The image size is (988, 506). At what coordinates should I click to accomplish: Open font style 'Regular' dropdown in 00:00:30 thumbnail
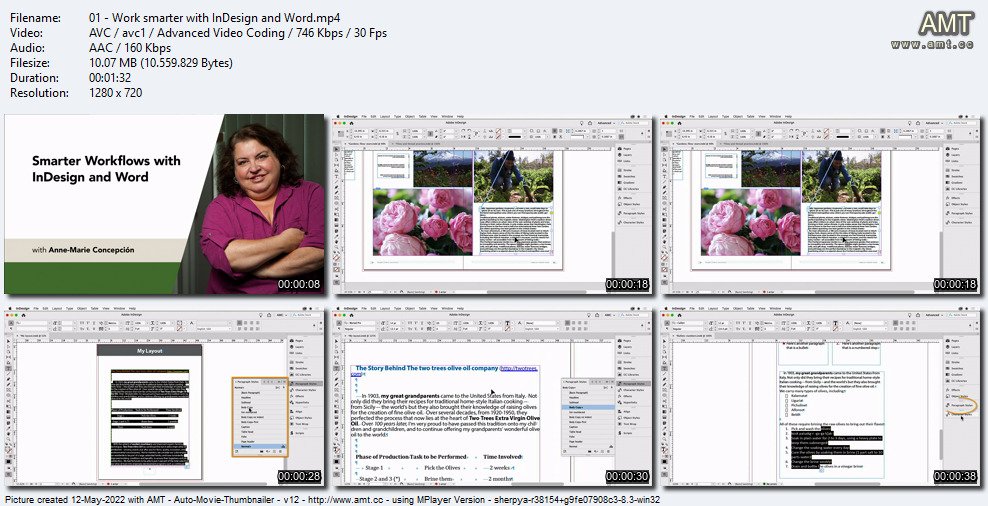360,329
